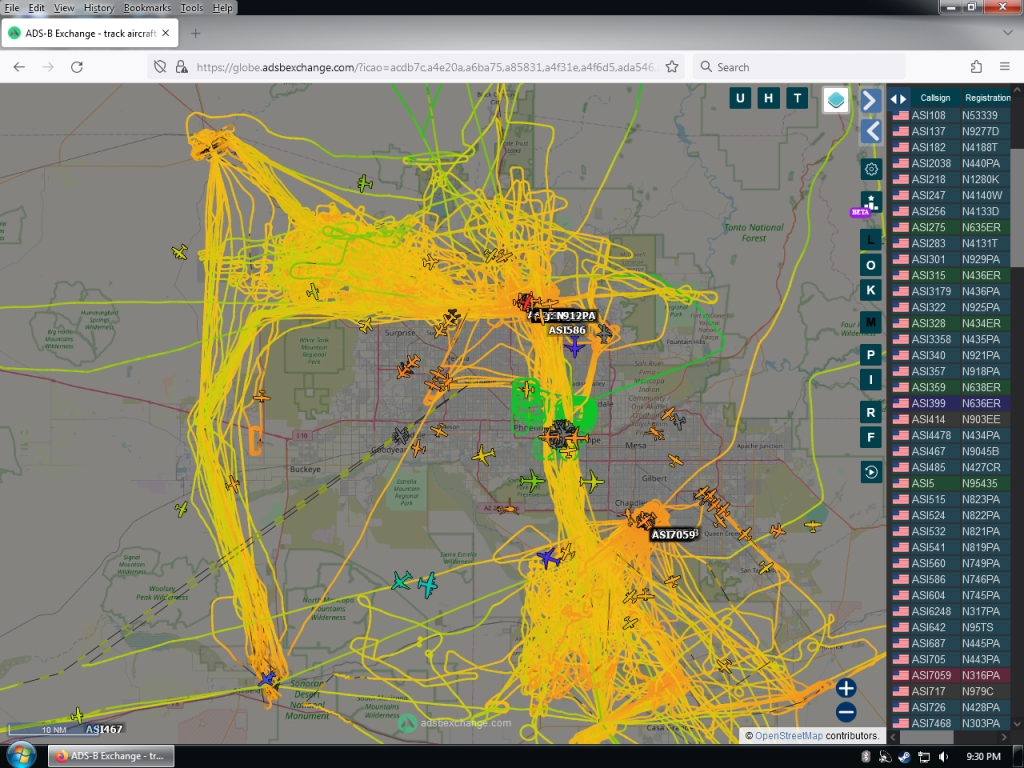Open the Windows Start button

pyautogui.click(x=20, y=756)
